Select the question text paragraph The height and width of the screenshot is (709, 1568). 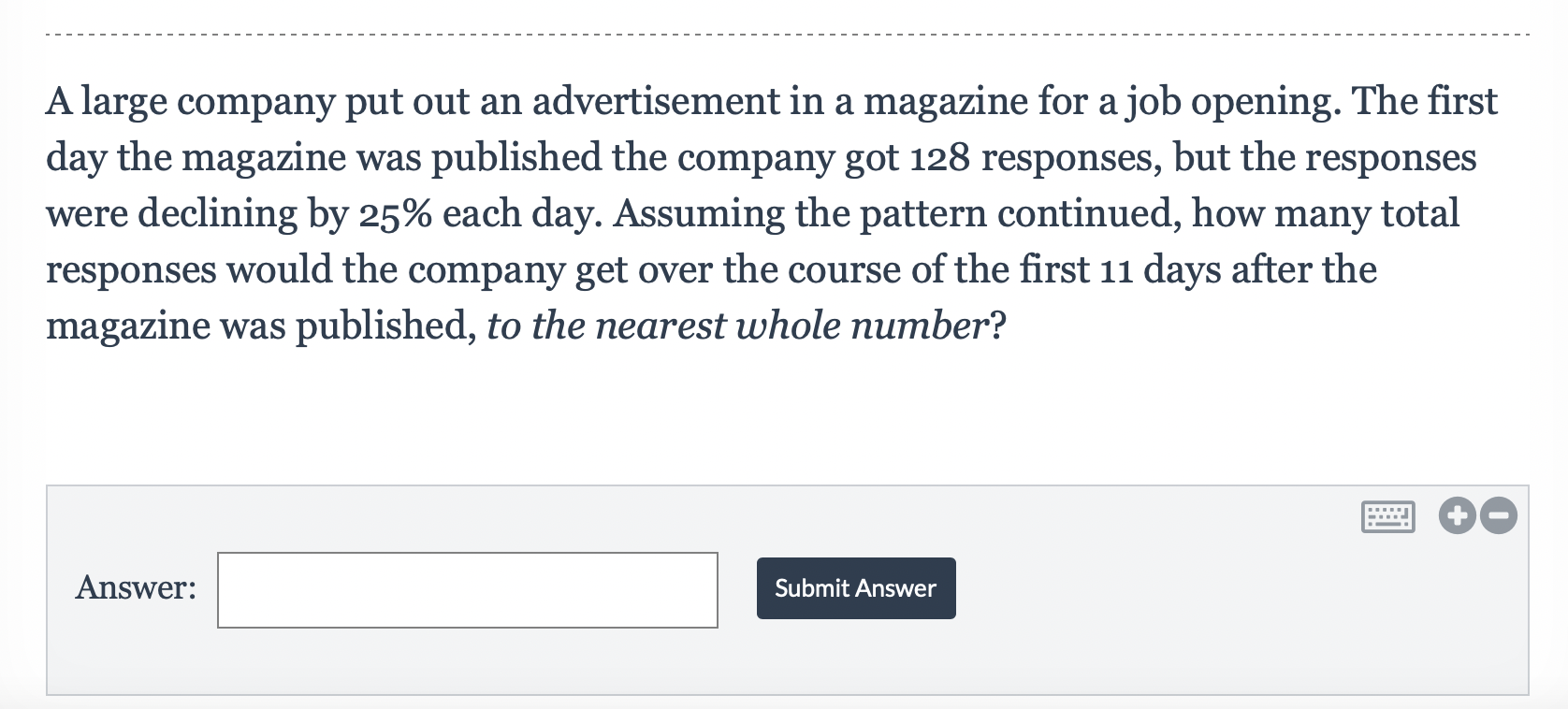(x=748, y=213)
